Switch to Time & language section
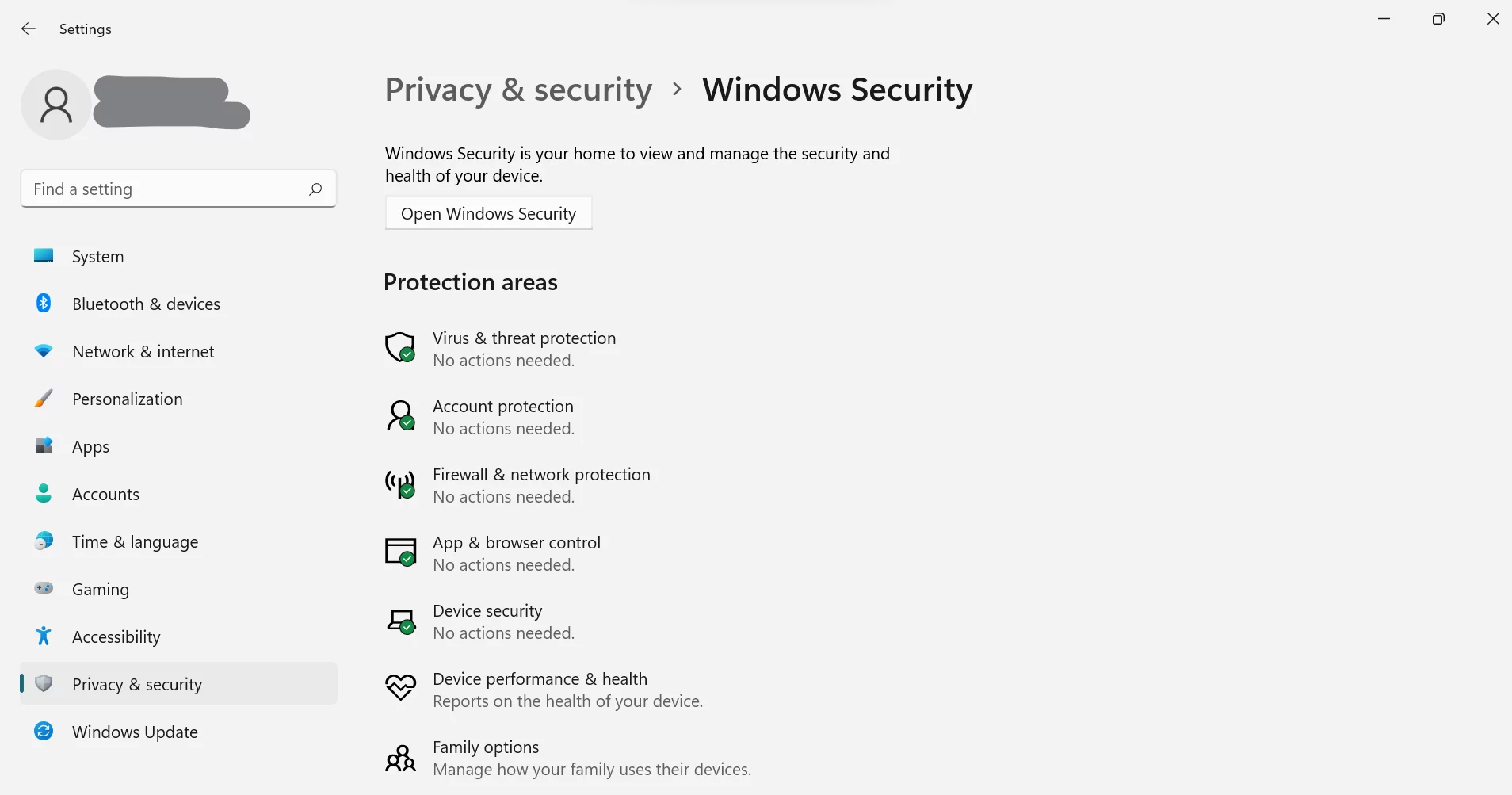Image resolution: width=1512 pixels, height=795 pixels. (135, 541)
